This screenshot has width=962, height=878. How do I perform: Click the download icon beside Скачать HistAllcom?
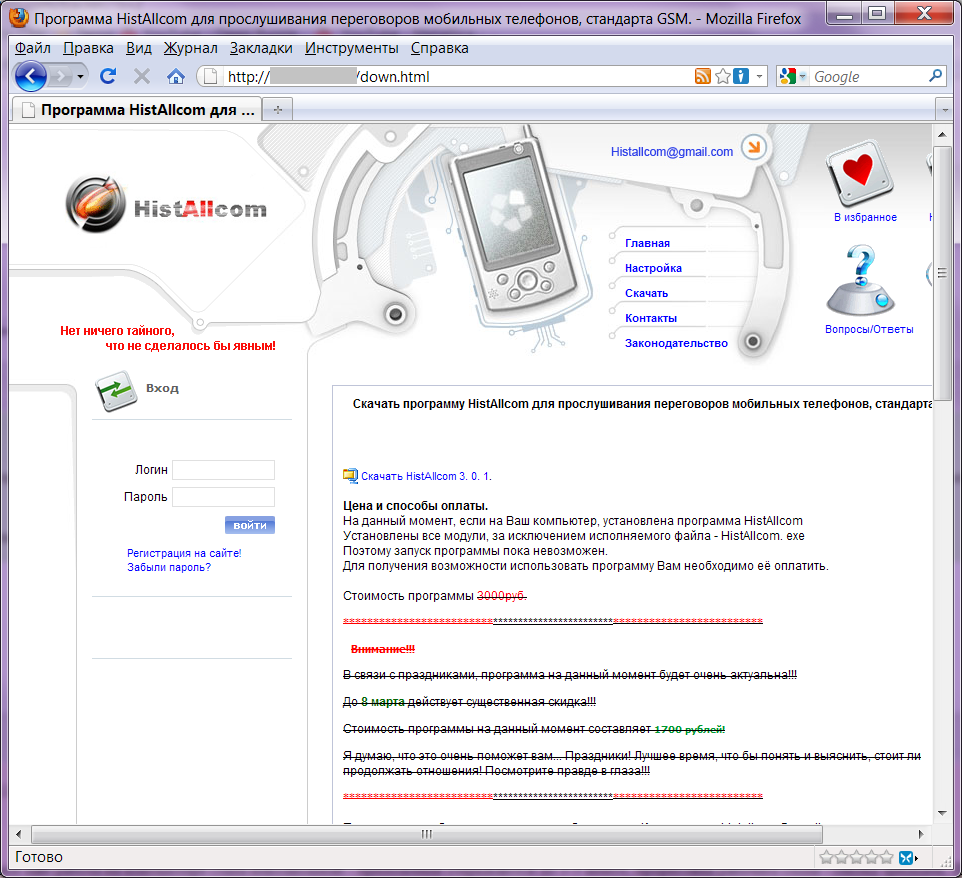pyautogui.click(x=350, y=476)
